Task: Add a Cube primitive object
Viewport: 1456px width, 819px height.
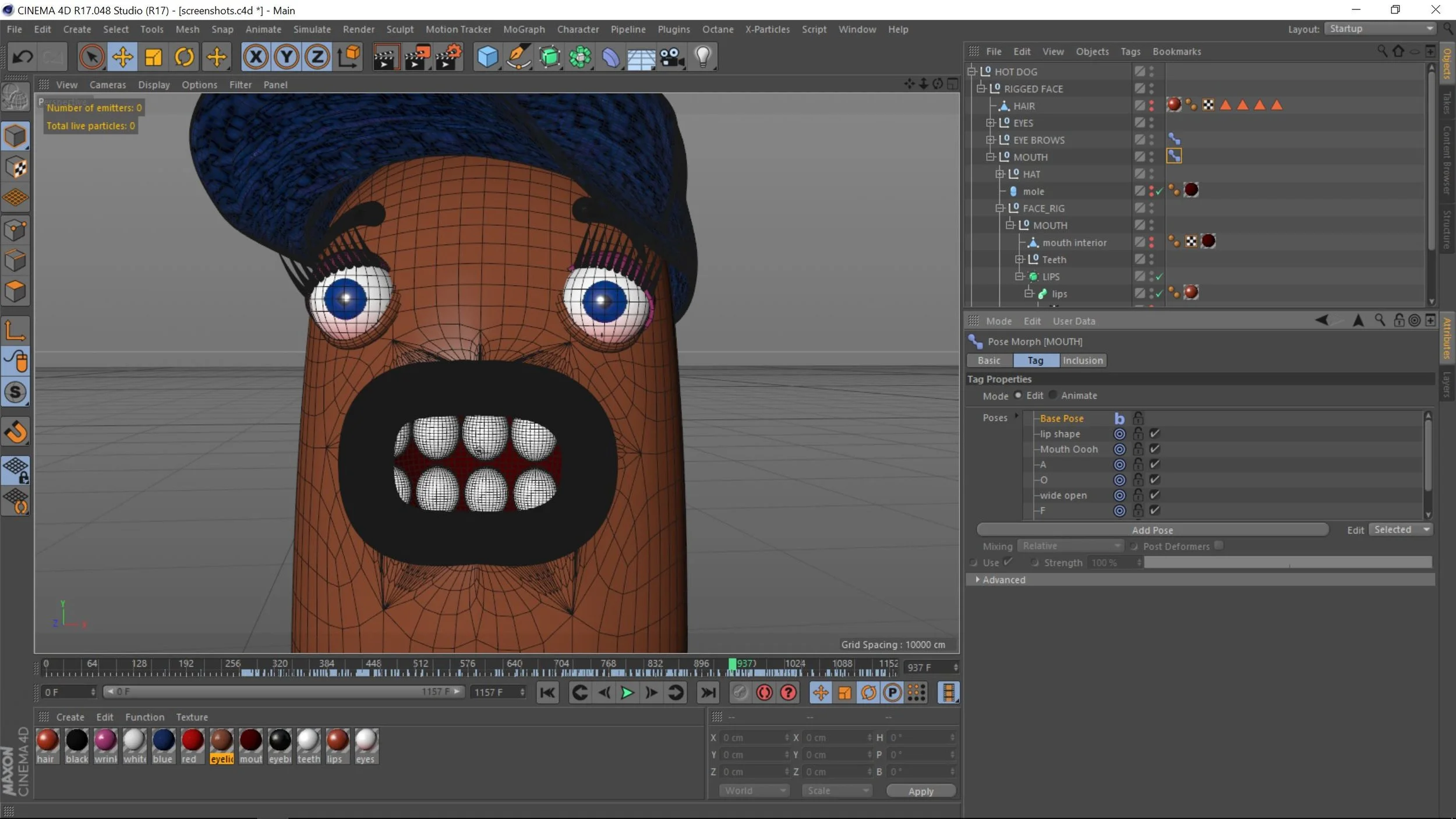Action: (487, 57)
